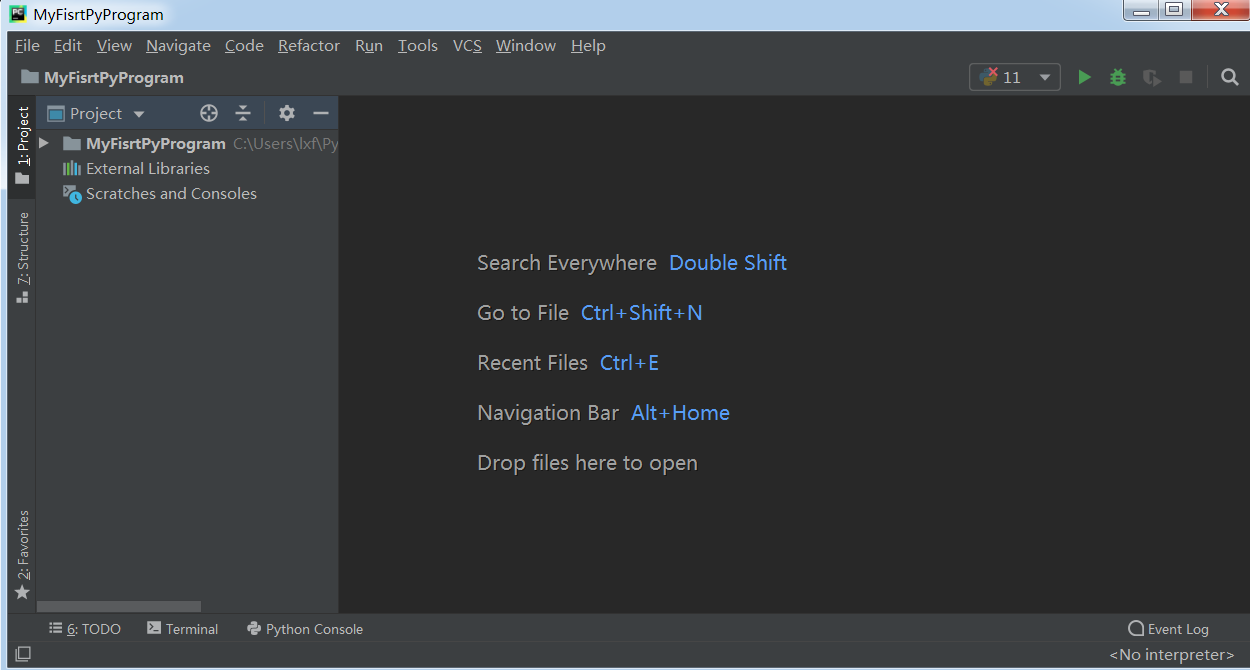Toggle tool window bars icon at bottom-left corner
The image size is (1250, 670).
(x=23, y=654)
